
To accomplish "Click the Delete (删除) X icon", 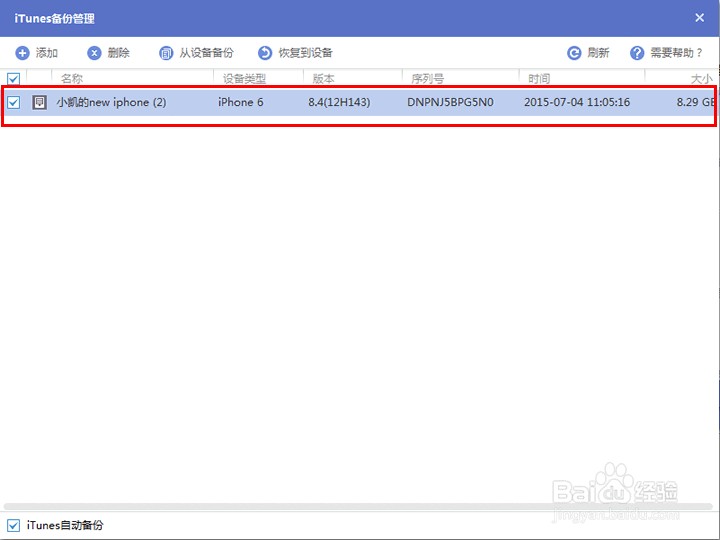I will click(94, 53).
